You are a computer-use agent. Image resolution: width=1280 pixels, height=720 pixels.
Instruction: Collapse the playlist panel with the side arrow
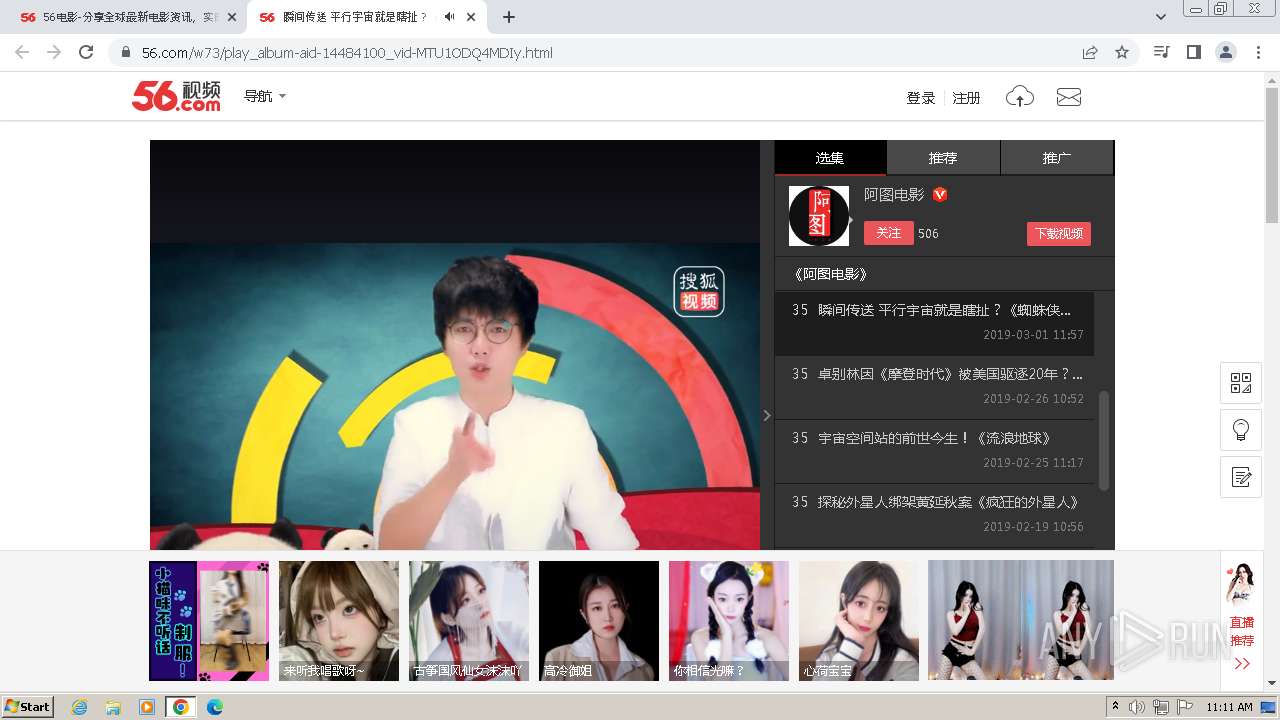(767, 415)
